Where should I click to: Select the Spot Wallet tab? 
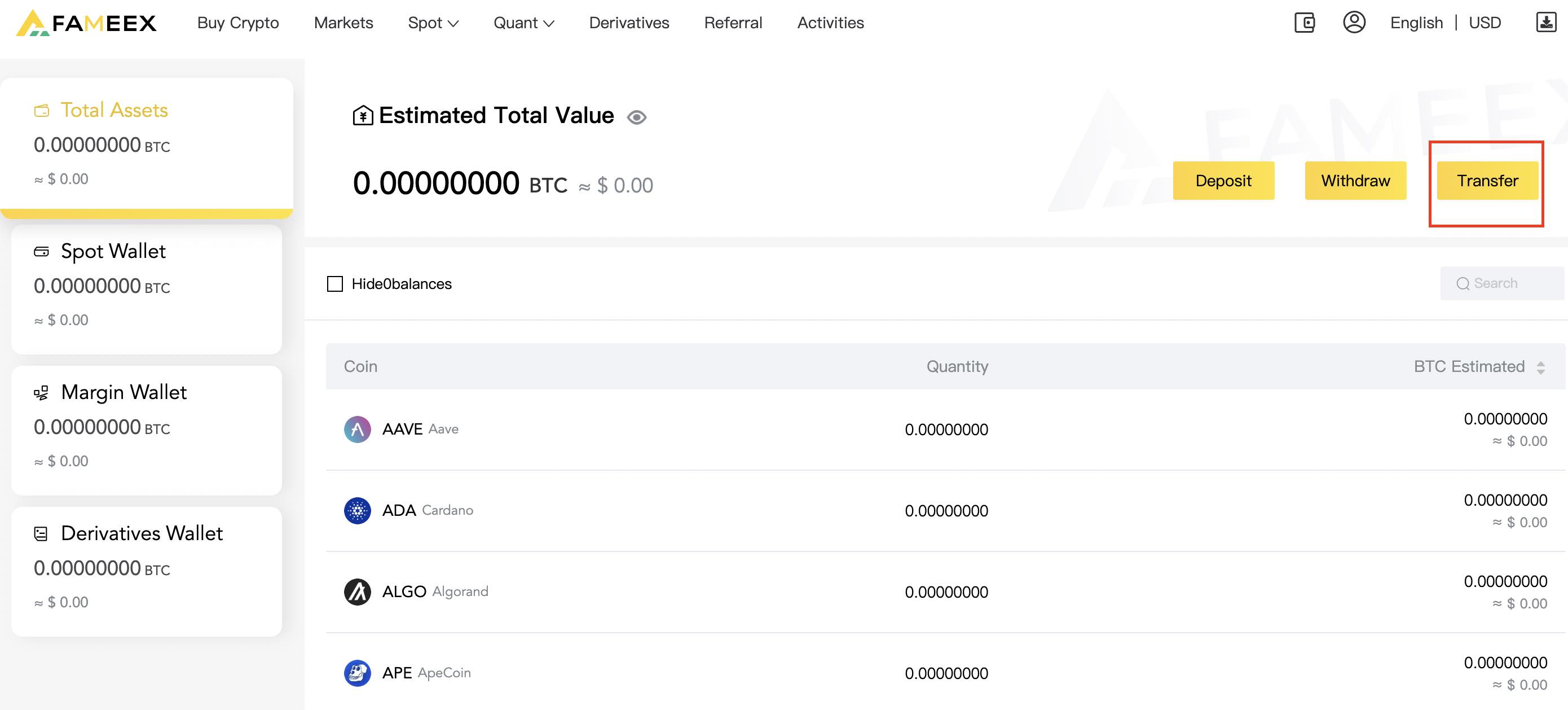147,289
